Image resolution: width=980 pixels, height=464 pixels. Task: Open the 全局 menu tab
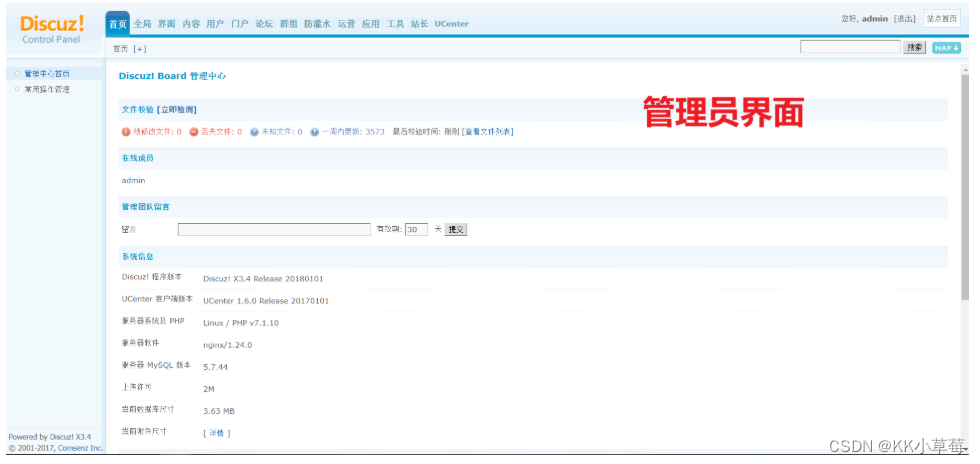coord(142,24)
